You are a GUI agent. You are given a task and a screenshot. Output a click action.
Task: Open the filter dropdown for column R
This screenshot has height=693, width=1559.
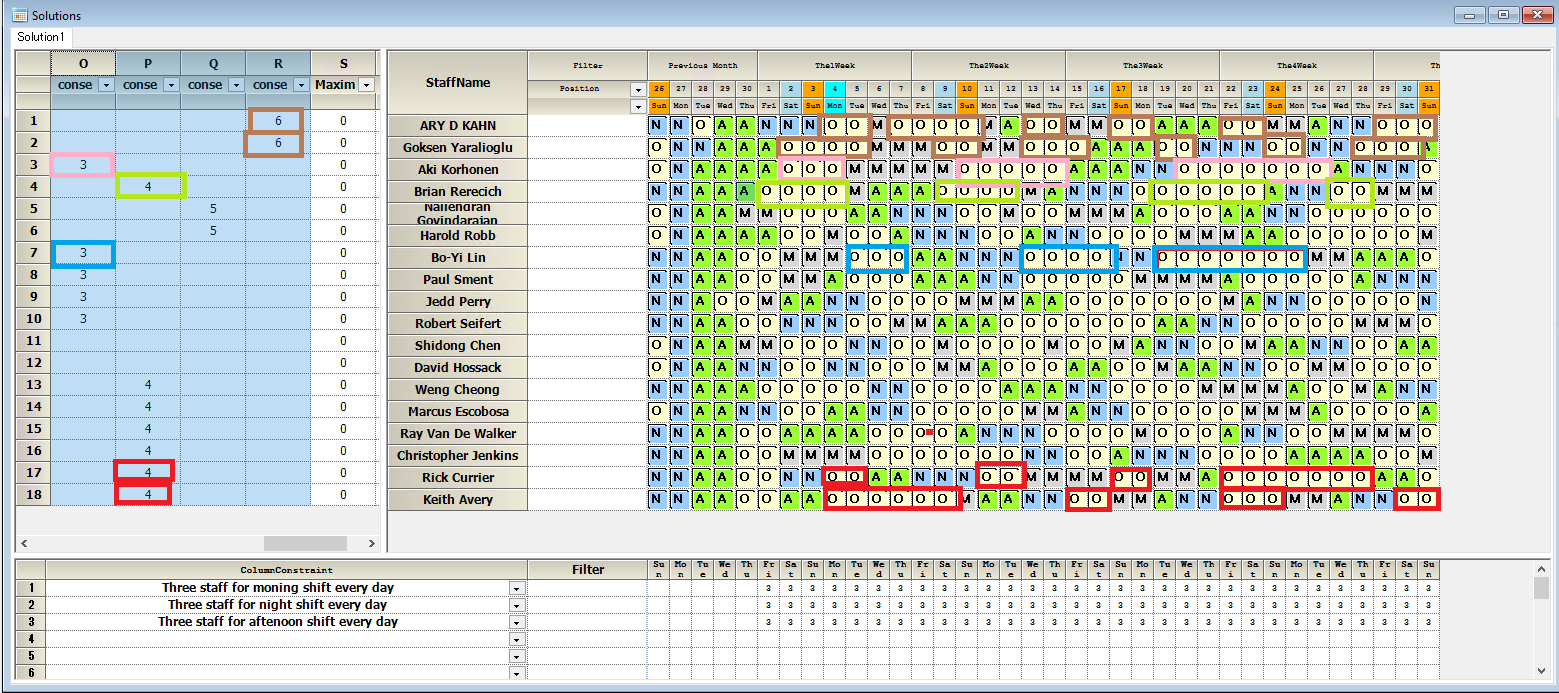pos(301,85)
